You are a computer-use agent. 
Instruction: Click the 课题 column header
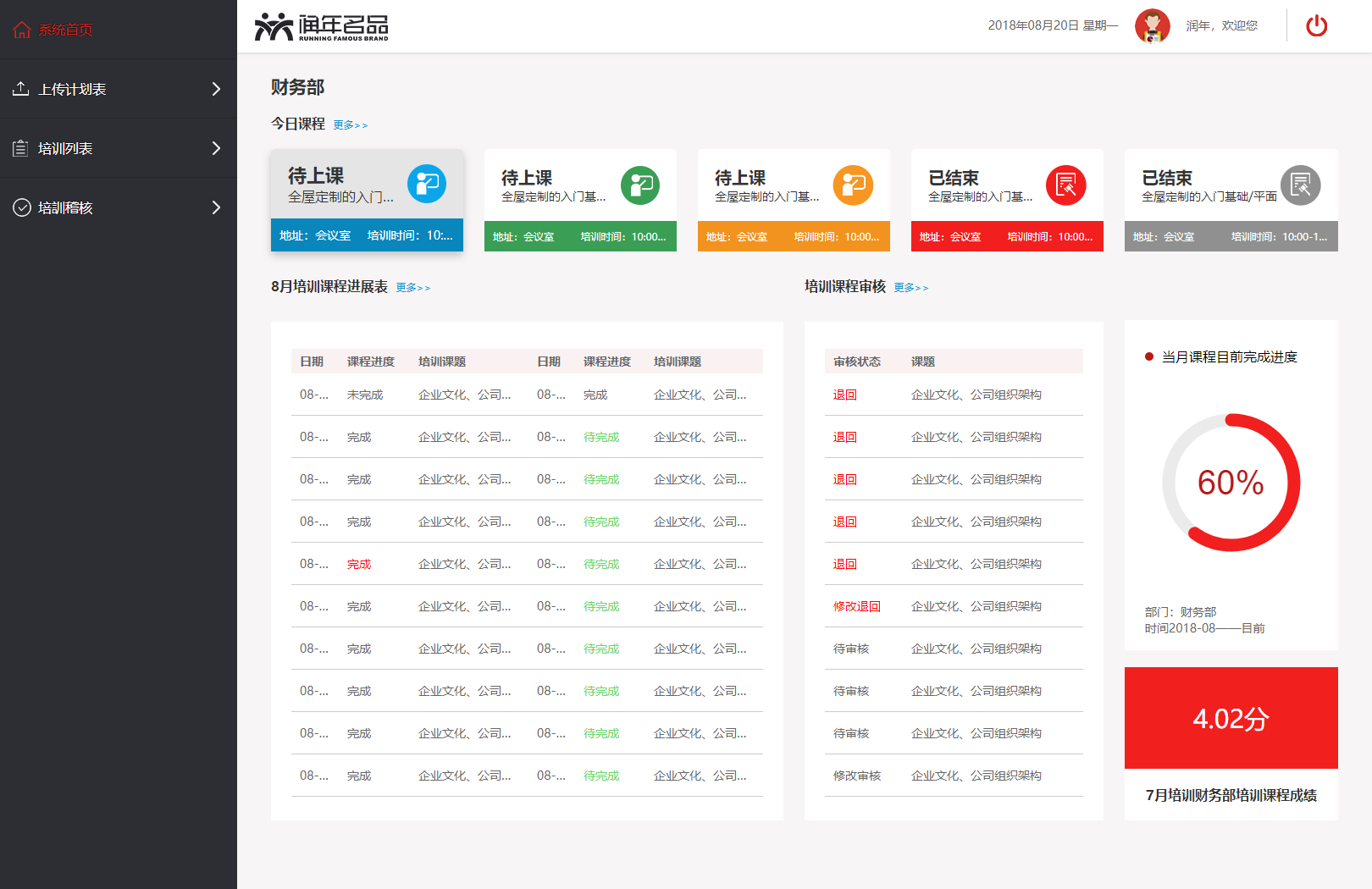[x=923, y=362]
